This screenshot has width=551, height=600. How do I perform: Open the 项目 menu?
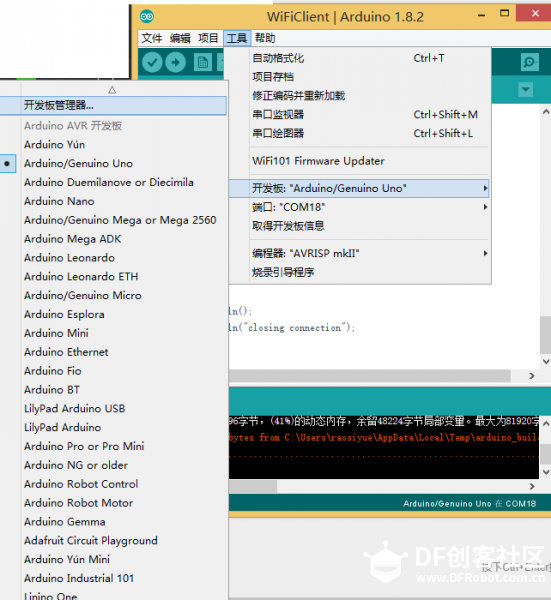(208, 38)
